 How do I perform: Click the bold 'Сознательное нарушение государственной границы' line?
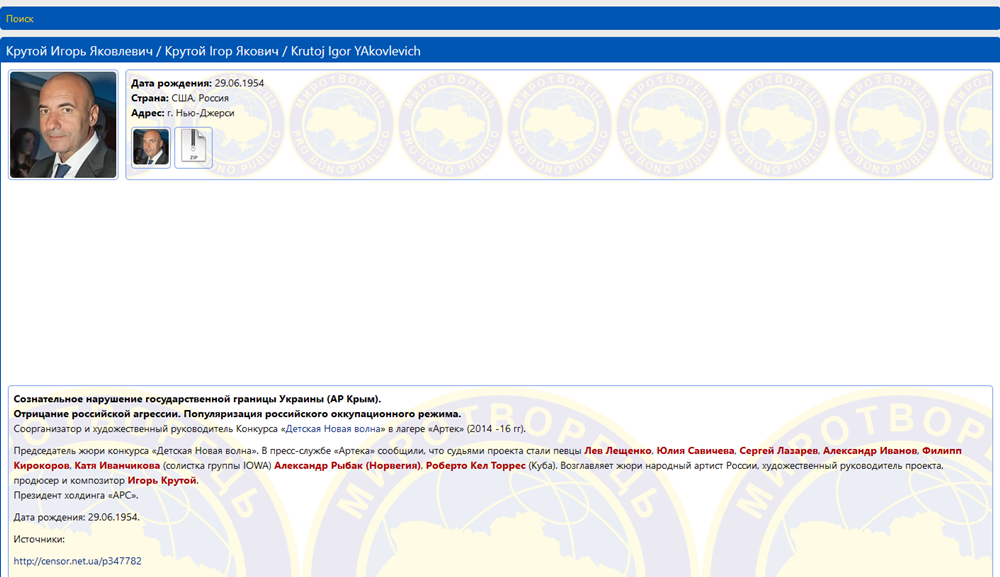tap(197, 399)
